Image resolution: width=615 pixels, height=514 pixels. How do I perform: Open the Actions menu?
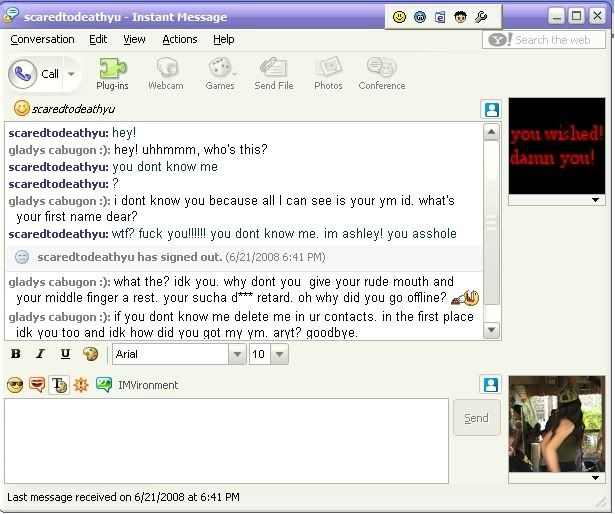coord(180,39)
